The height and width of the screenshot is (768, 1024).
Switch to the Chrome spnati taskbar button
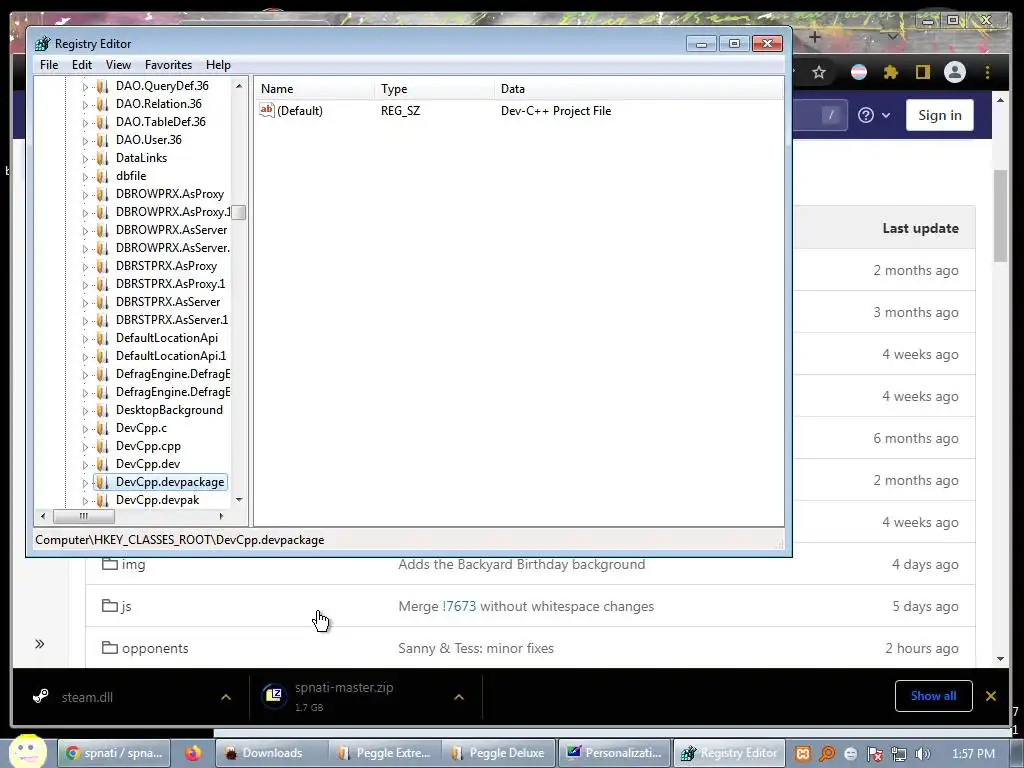click(x=115, y=753)
